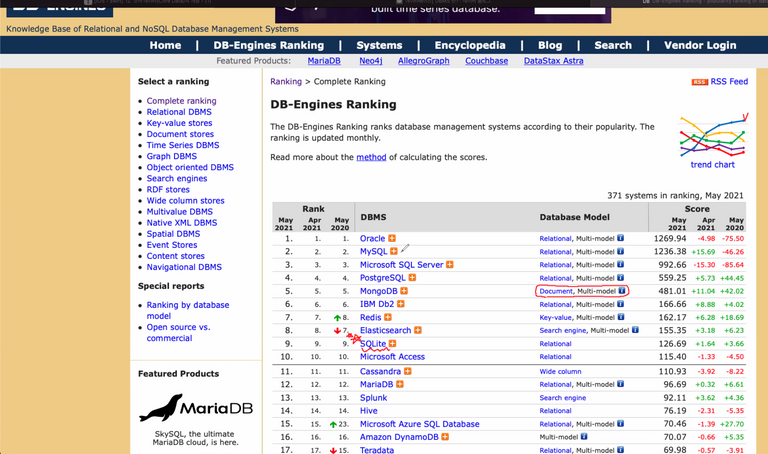The width and height of the screenshot is (768, 454).
Task: Open Microsoft Azure SQL Database link
Action: coord(420,424)
